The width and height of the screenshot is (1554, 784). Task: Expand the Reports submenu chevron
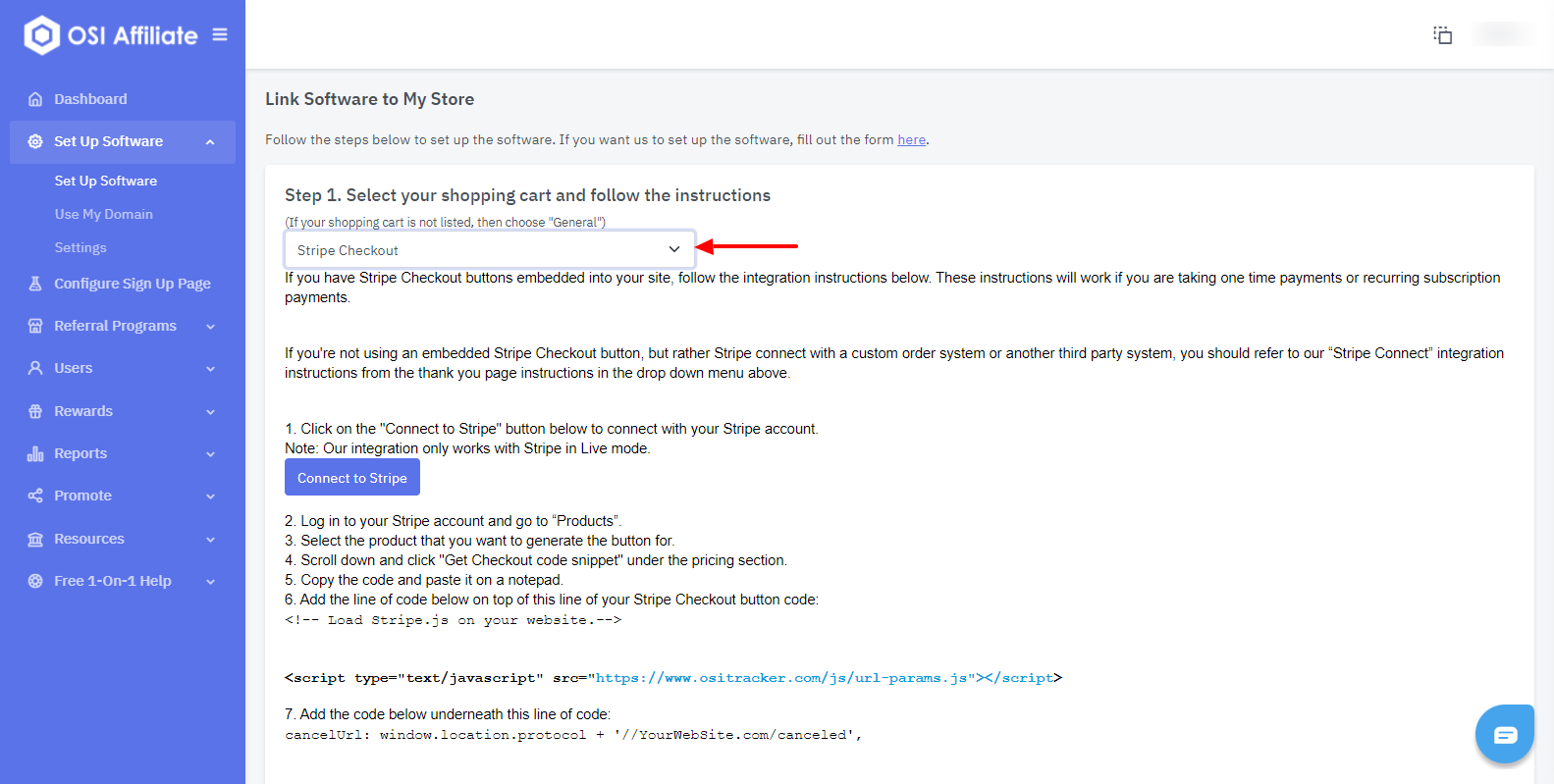[210, 454]
